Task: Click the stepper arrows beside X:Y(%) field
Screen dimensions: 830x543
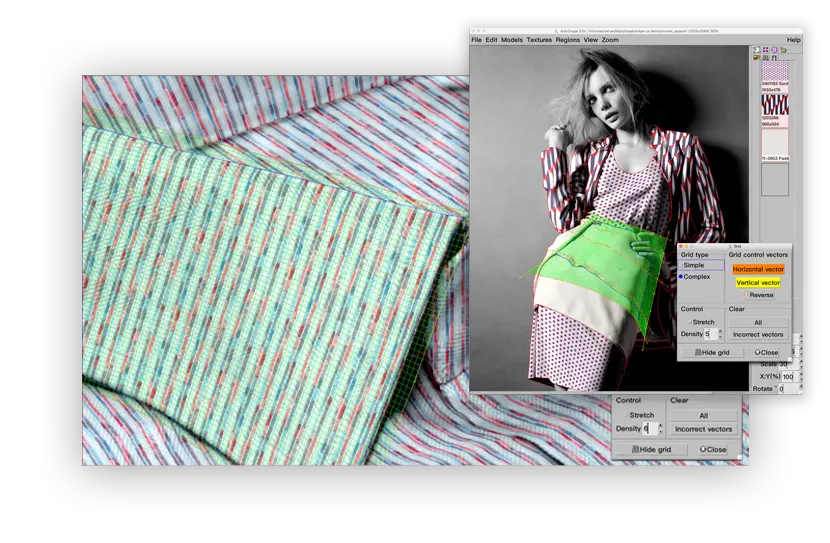Action: [801, 377]
